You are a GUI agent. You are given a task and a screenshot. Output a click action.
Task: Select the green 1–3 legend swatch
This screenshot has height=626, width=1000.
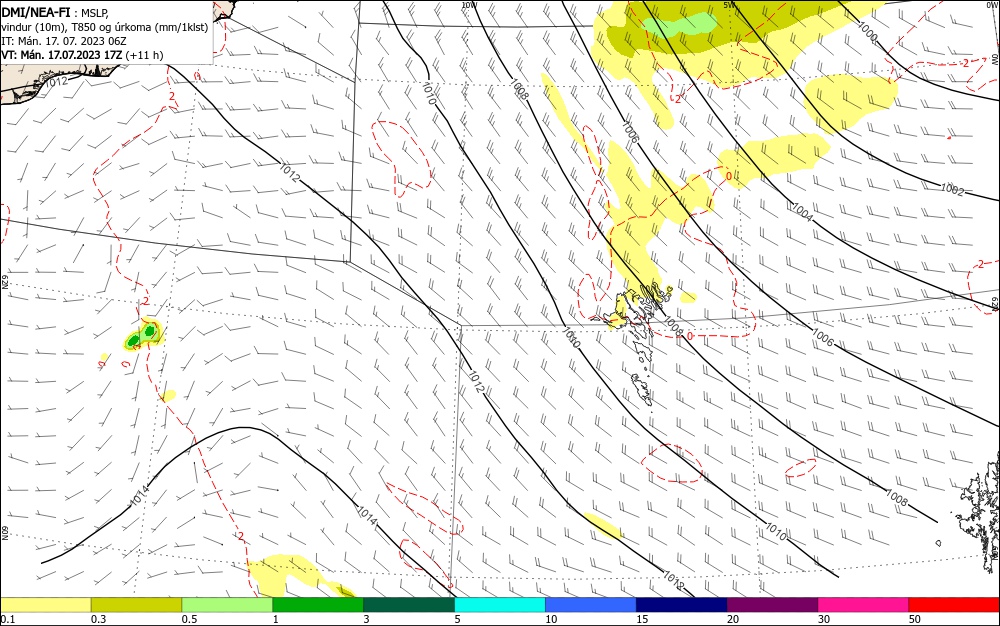[318, 605]
